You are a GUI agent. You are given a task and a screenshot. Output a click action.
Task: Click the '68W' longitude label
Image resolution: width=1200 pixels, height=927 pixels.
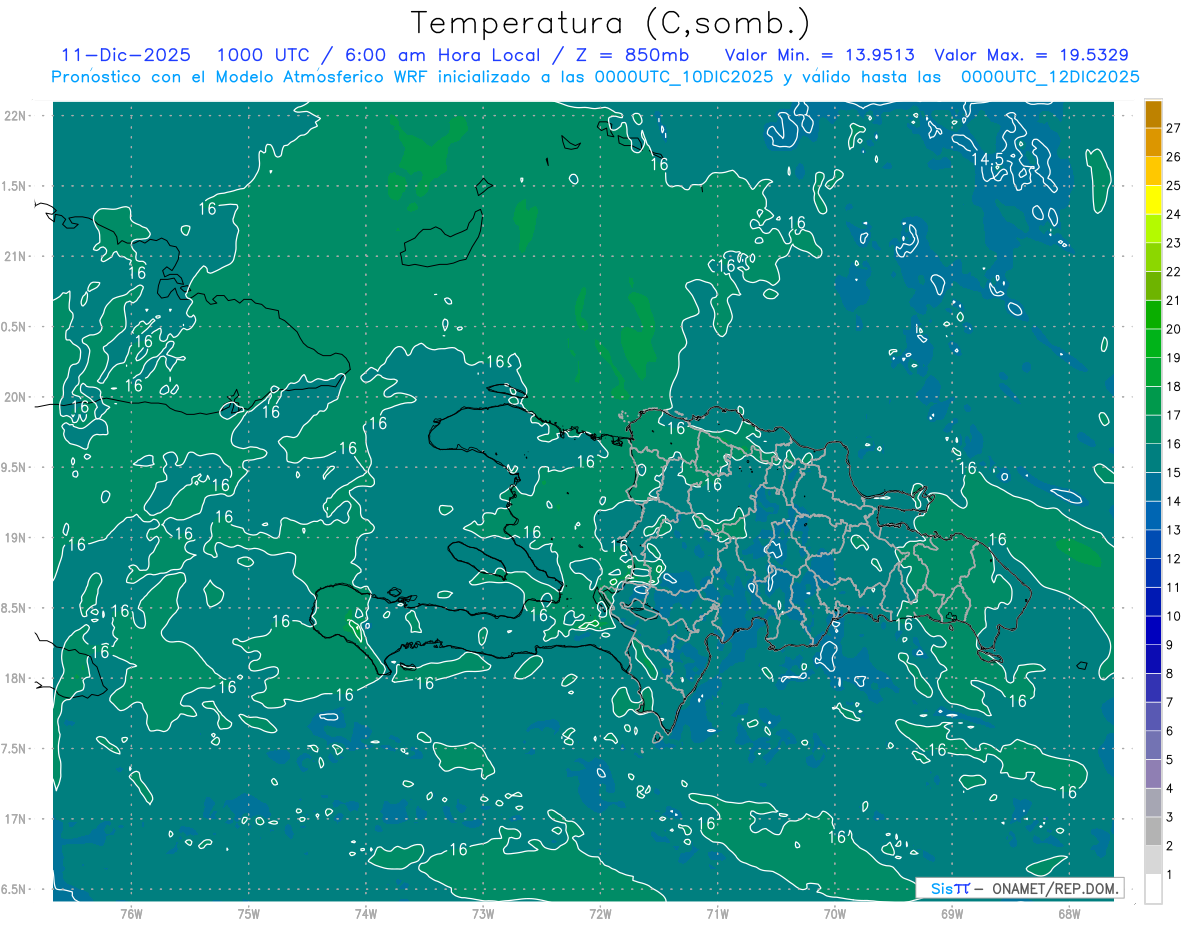tap(1069, 913)
